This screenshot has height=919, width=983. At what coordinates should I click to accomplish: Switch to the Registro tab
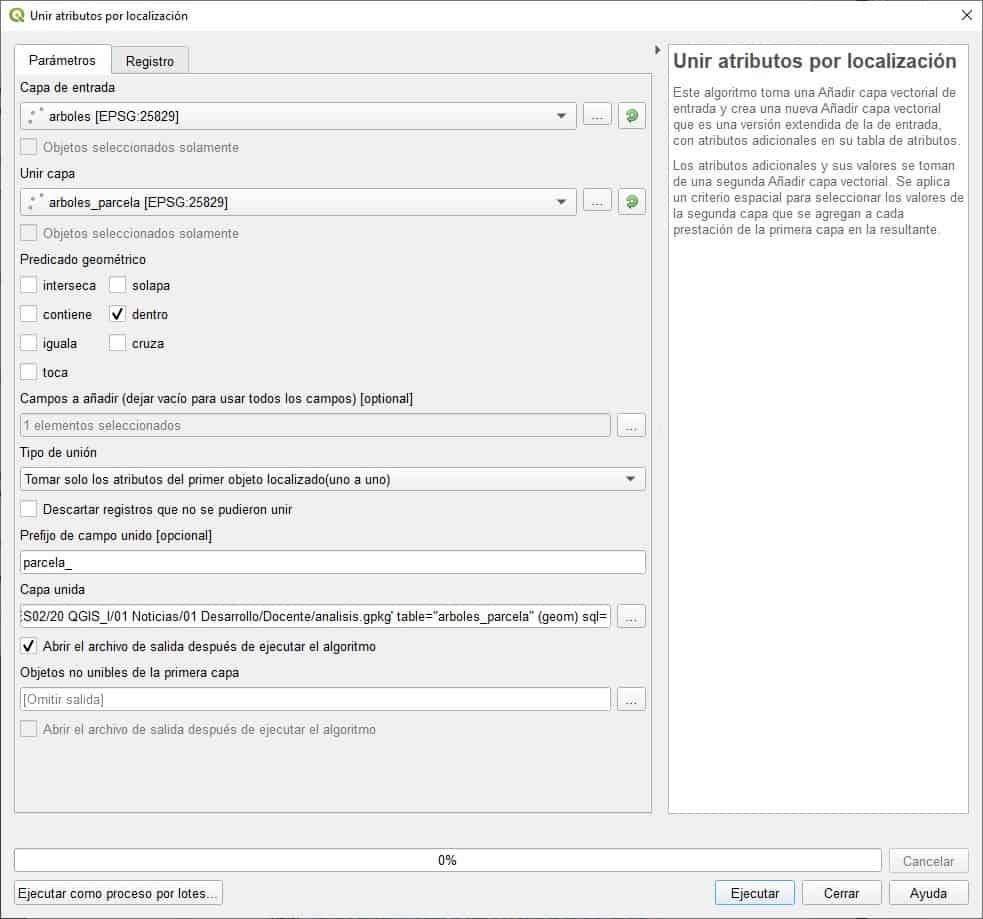coord(150,61)
